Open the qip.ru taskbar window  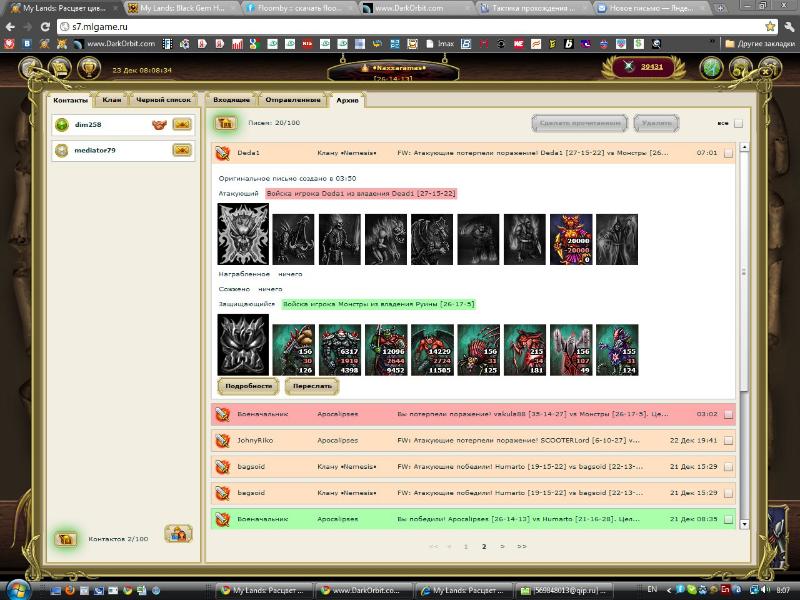point(564,590)
